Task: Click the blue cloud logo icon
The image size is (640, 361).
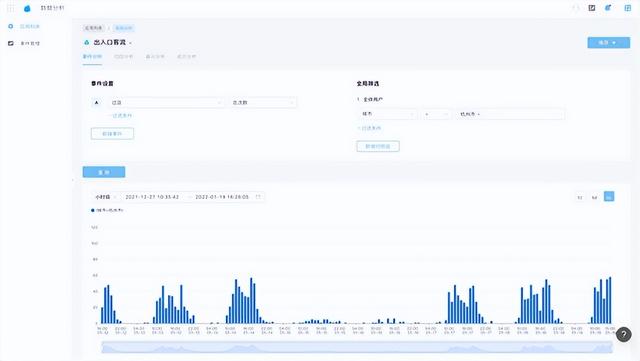Action: (27, 8)
